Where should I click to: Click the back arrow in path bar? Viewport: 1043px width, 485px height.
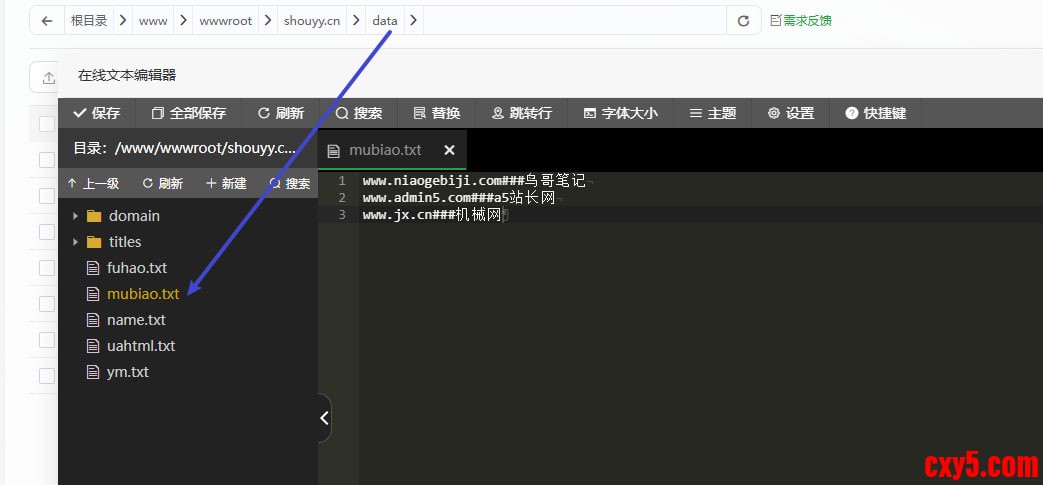(47, 21)
